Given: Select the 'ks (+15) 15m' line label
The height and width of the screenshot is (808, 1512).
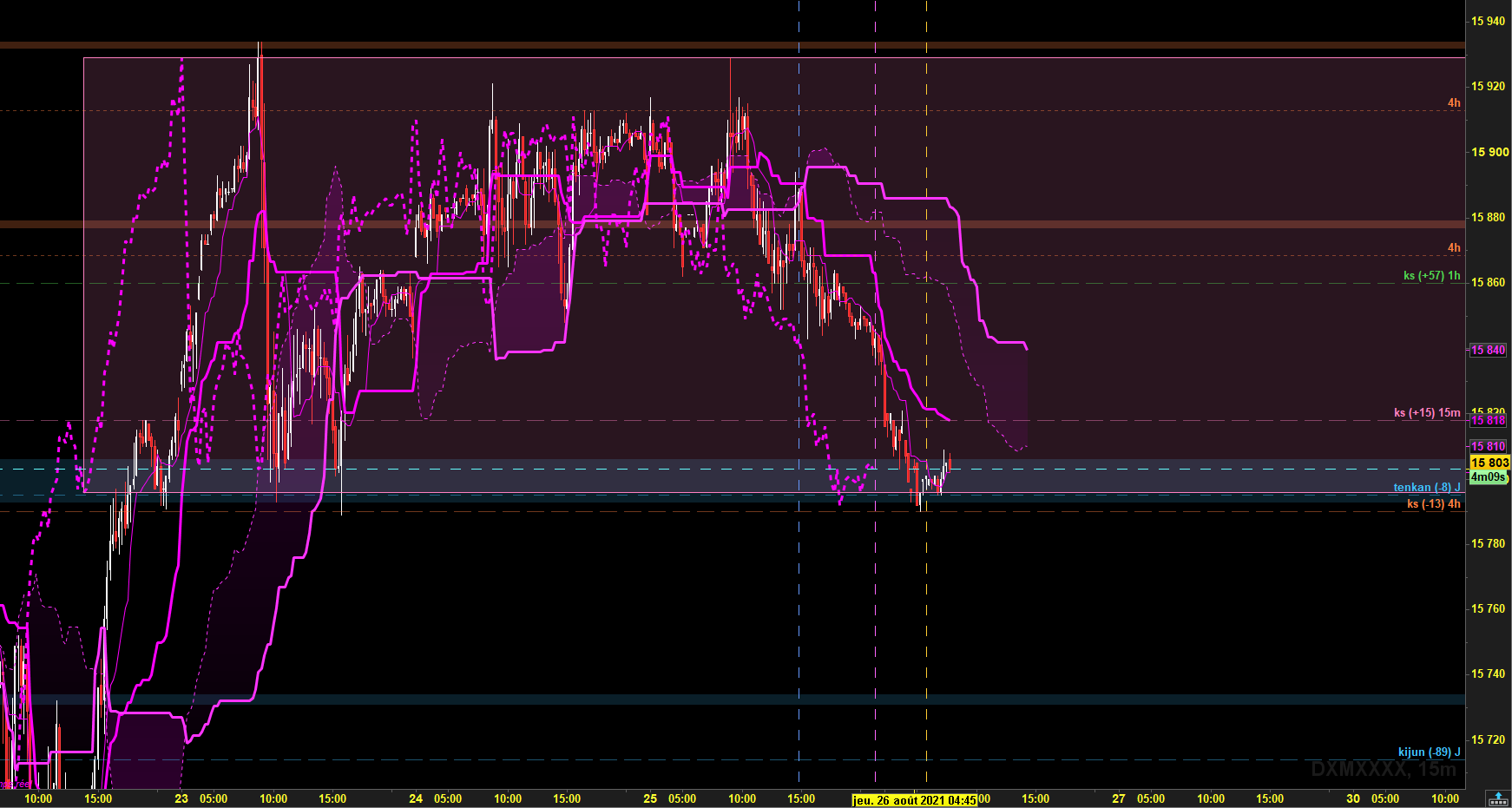Looking at the screenshot, I should 1427,412.
